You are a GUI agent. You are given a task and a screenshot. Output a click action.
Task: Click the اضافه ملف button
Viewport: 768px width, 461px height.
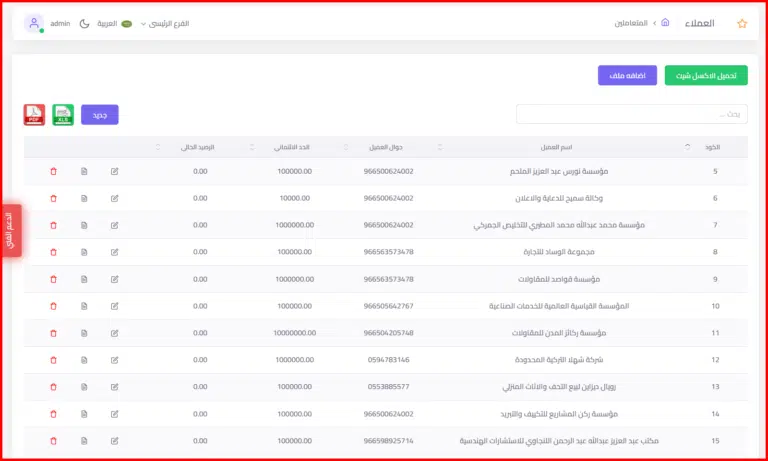tap(627, 76)
